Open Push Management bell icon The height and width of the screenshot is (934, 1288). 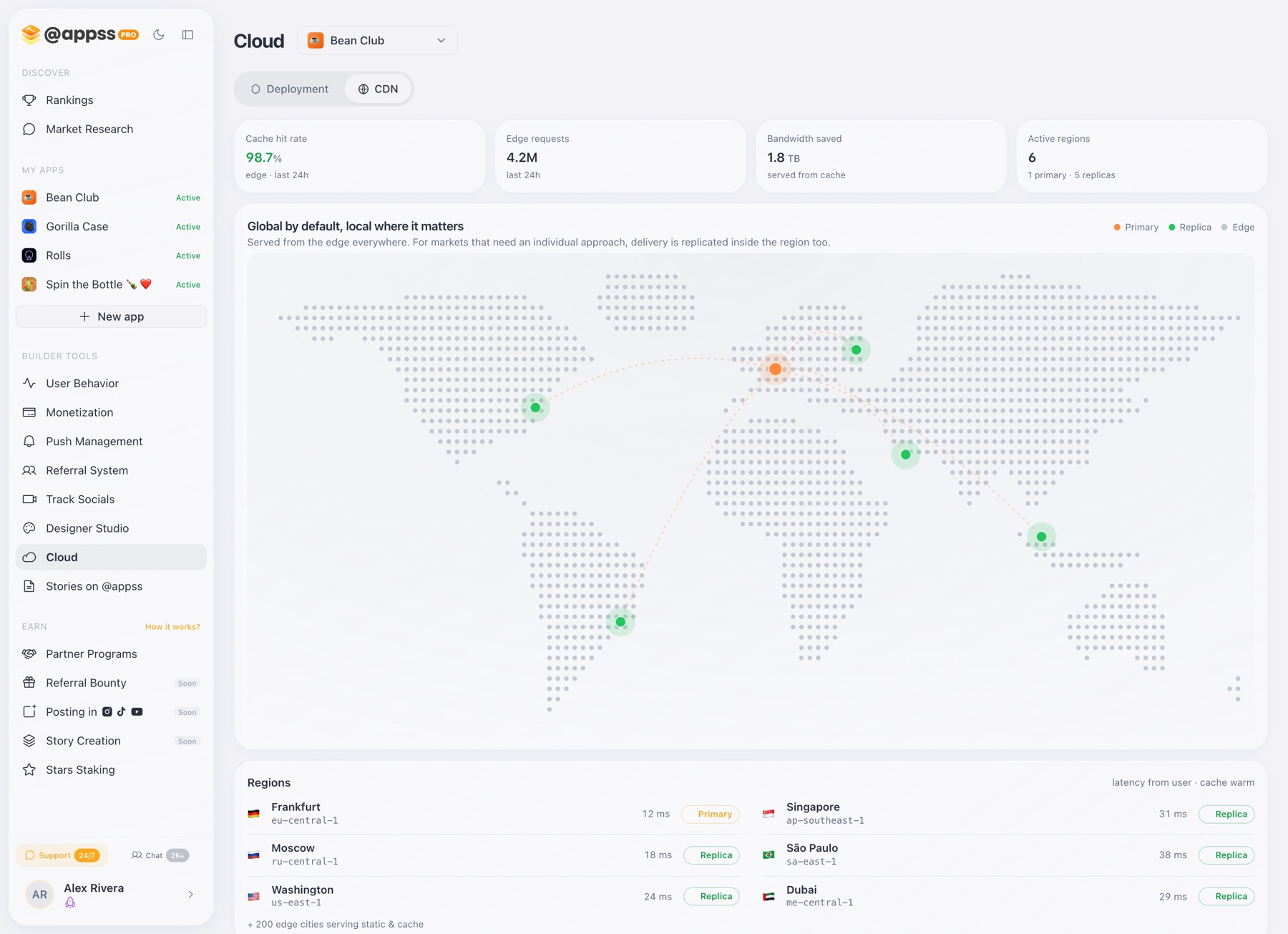click(x=29, y=441)
